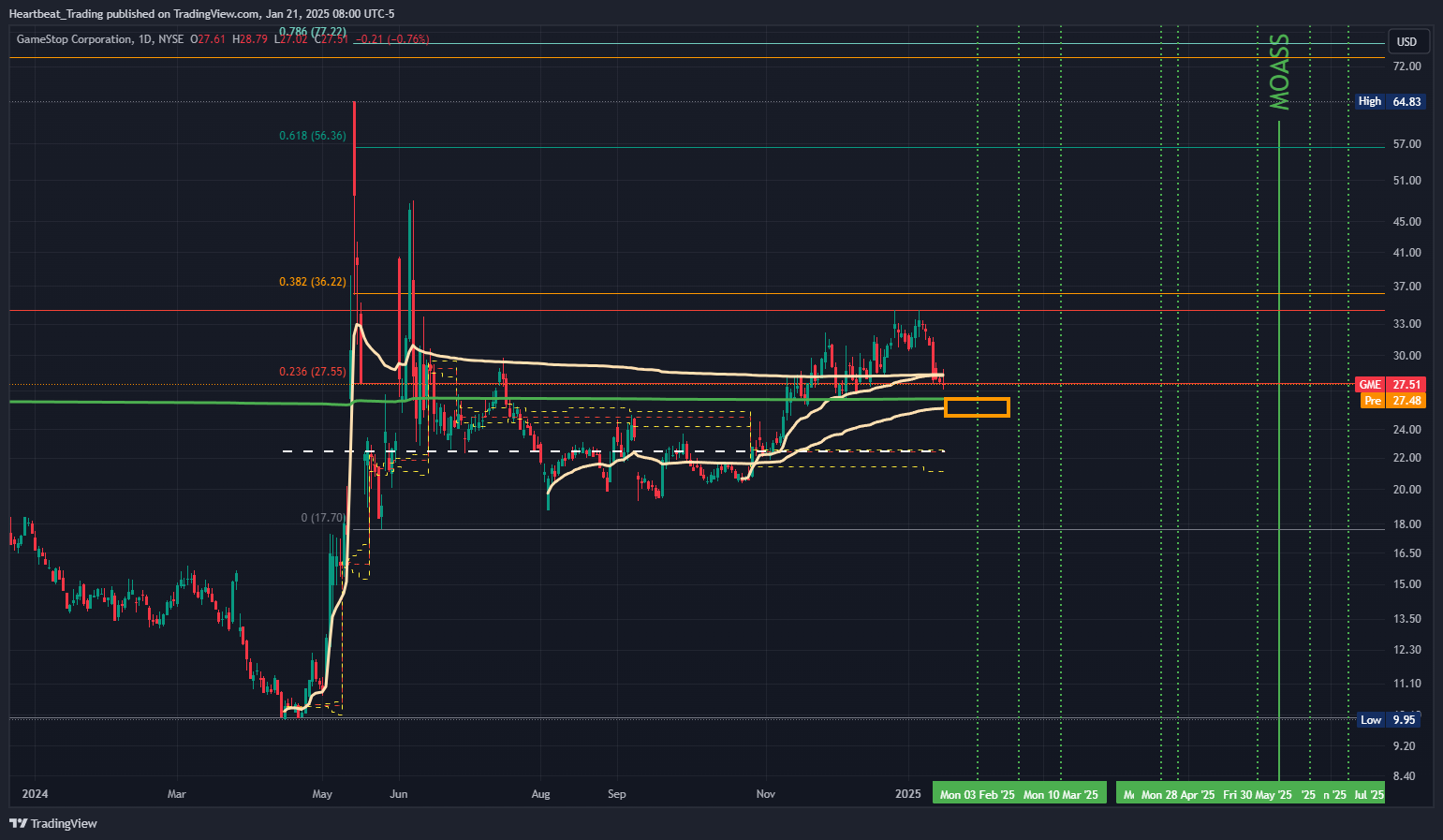Click the Fri 30 May '25 date marker
The height and width of the screenshot is (840, 1443).
point(1258,794)
